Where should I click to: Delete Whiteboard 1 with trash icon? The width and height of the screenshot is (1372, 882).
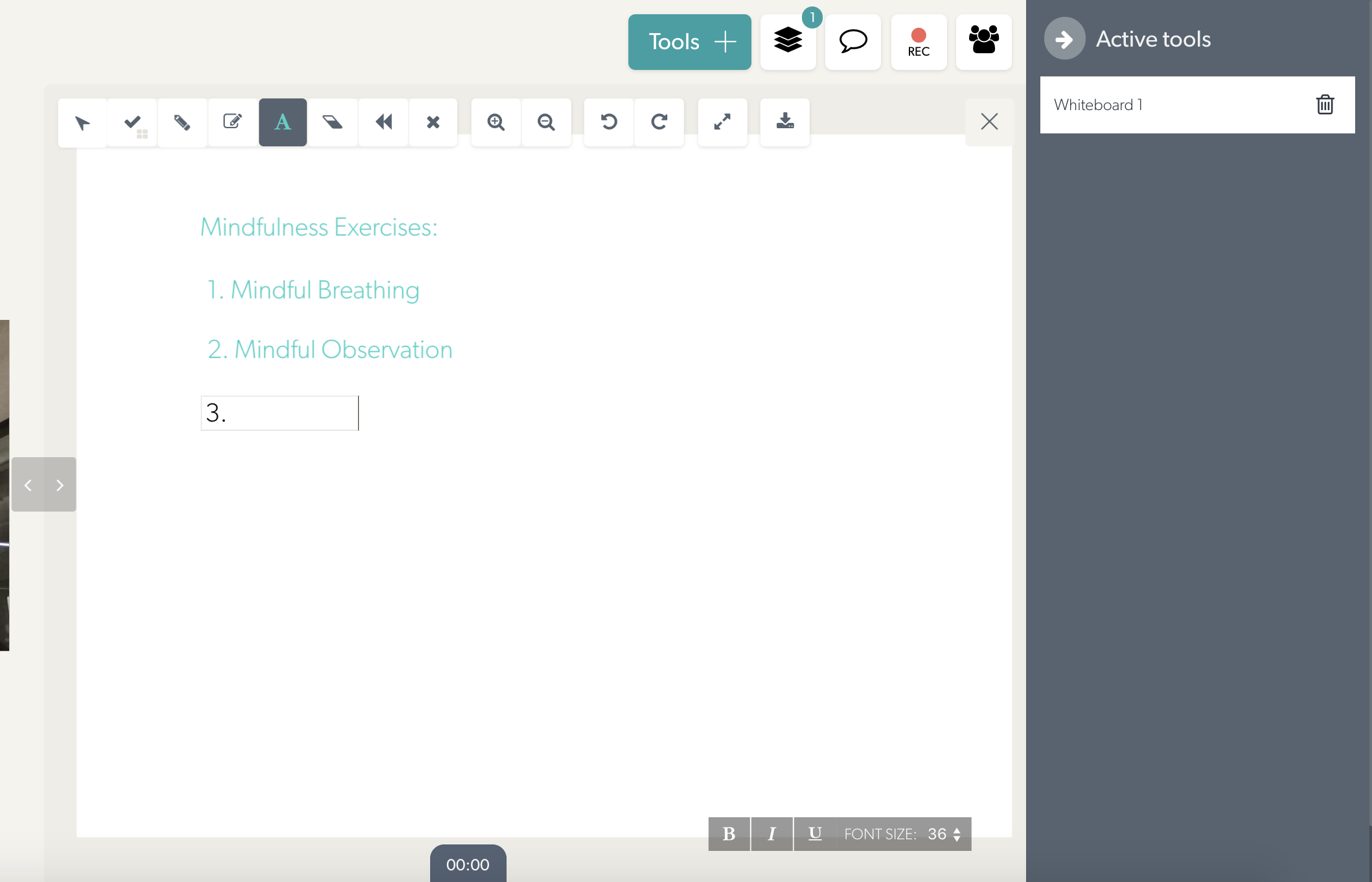[x=1325, y=104]
